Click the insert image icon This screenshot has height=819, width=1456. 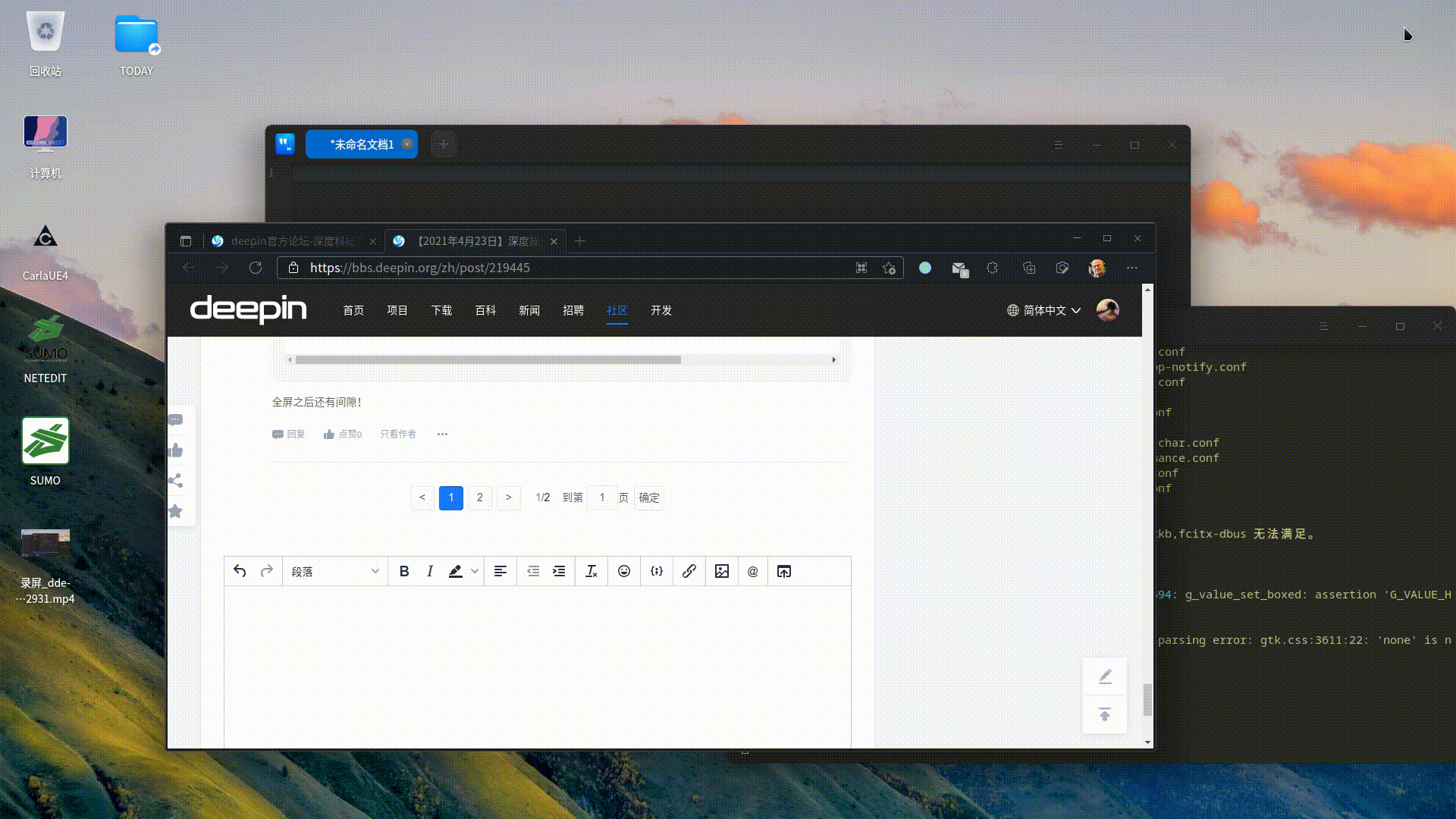click(722, 571)
